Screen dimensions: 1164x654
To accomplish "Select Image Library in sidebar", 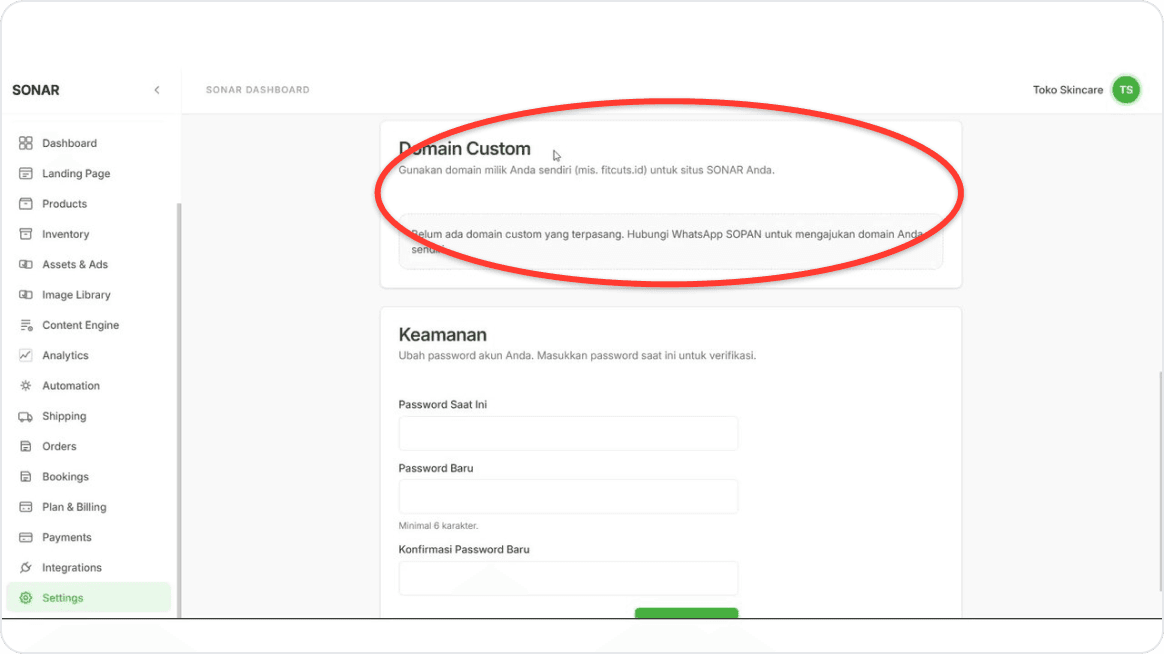I will point(88,295).
